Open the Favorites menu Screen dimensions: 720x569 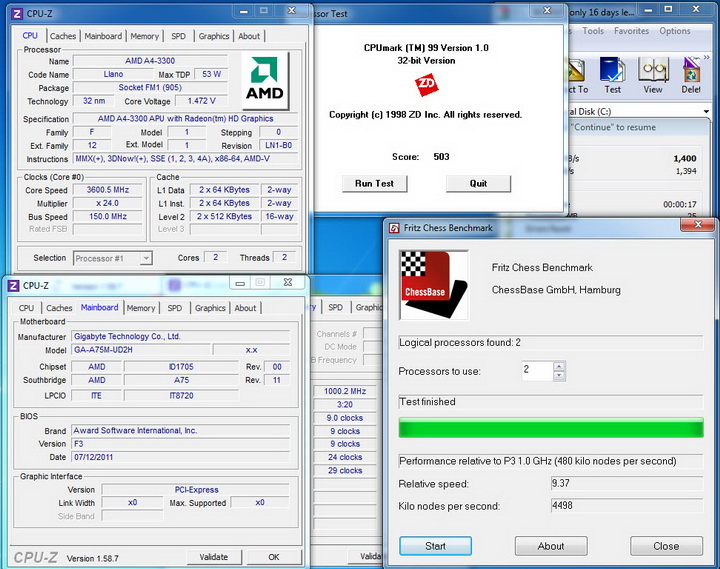click(x=631, y=31)
